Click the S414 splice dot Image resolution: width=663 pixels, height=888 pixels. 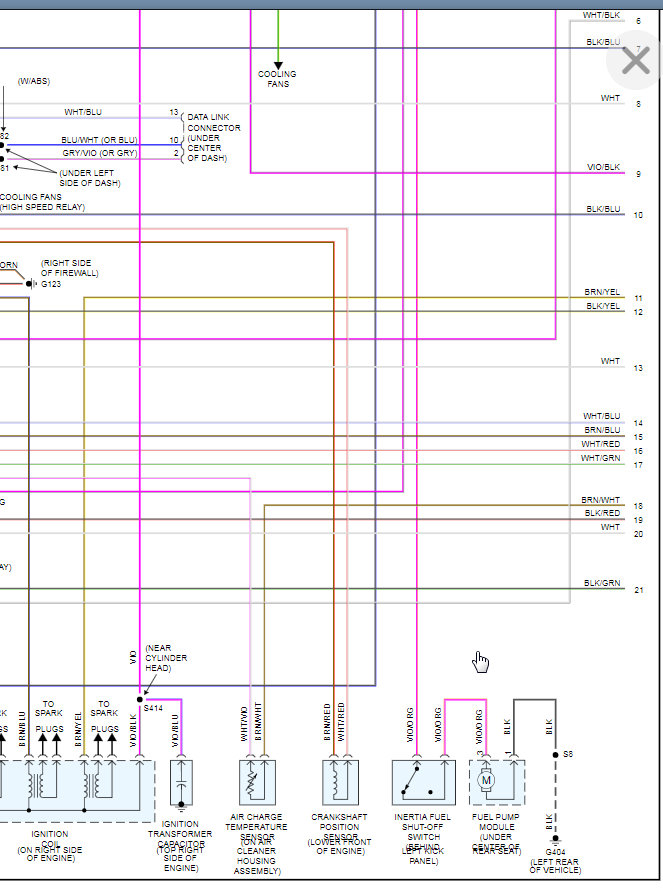pos(140,699)
